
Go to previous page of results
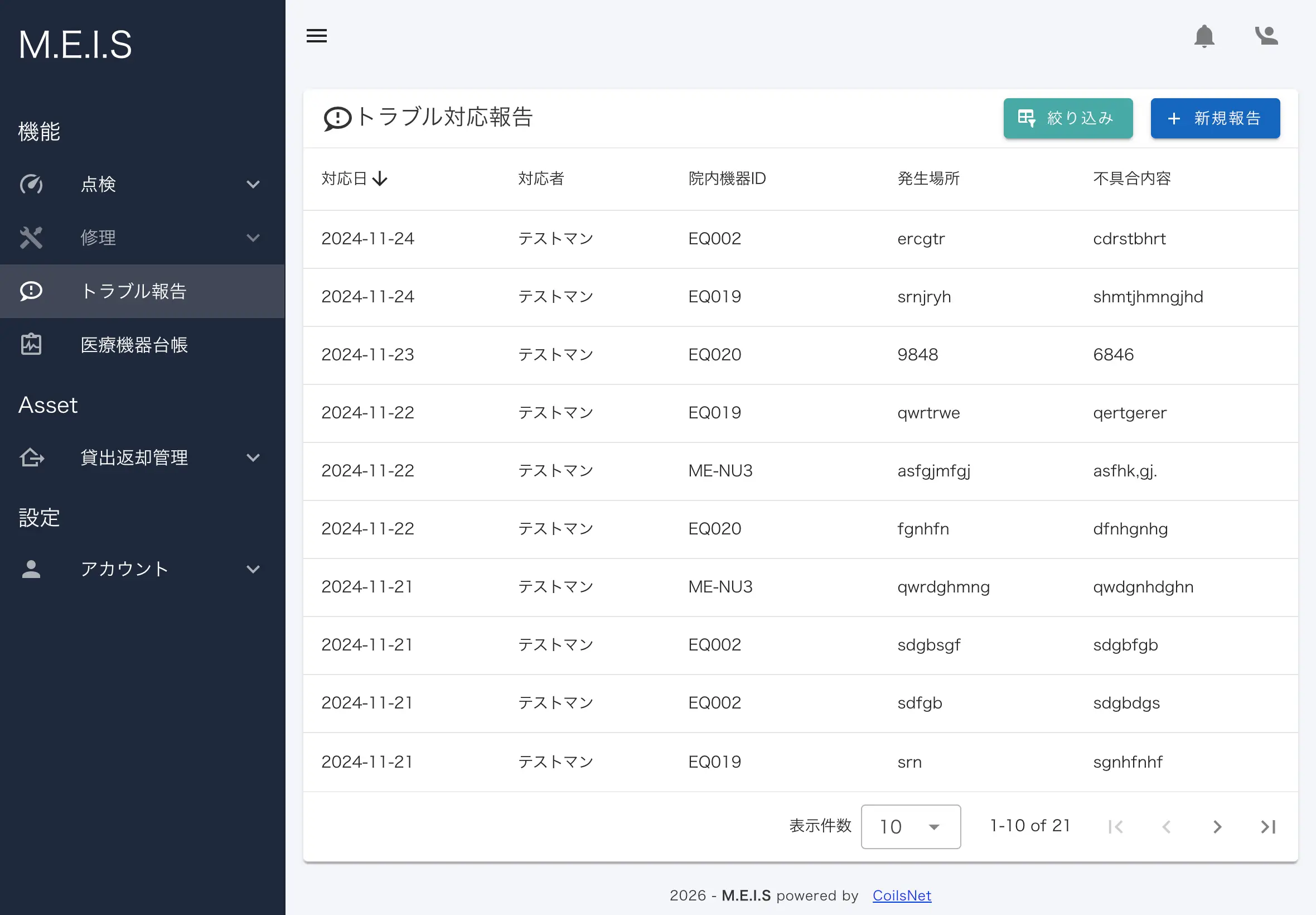point(1166,827)
